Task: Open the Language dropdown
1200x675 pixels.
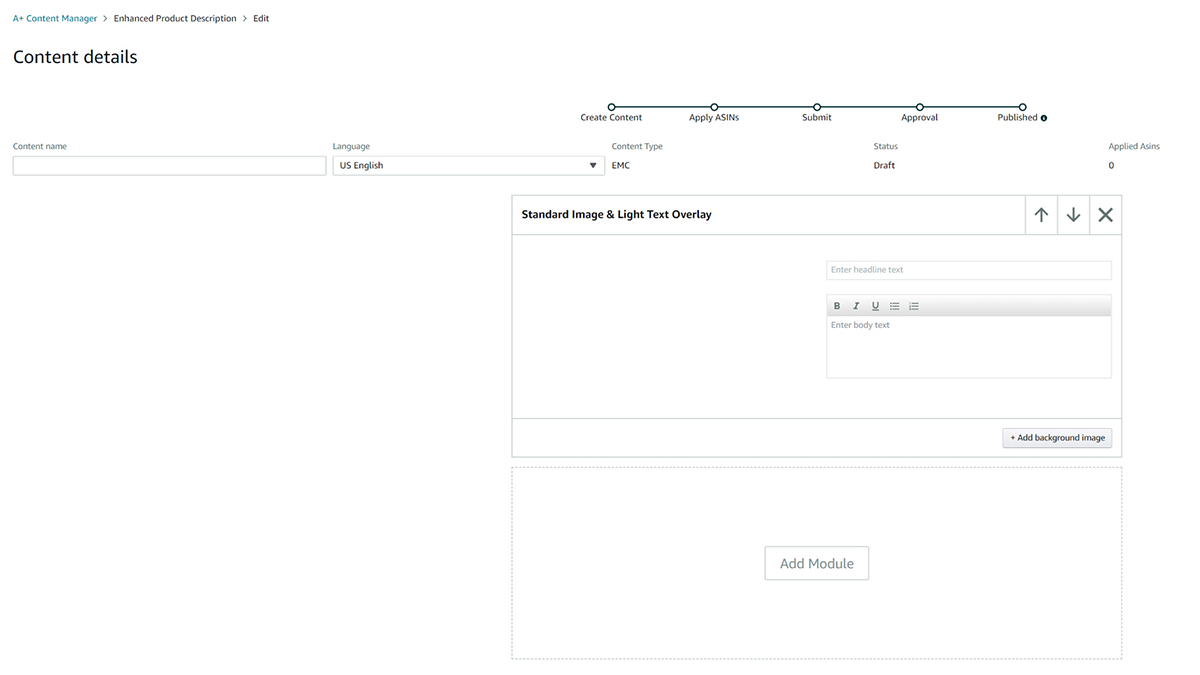Action: (468, 166)
